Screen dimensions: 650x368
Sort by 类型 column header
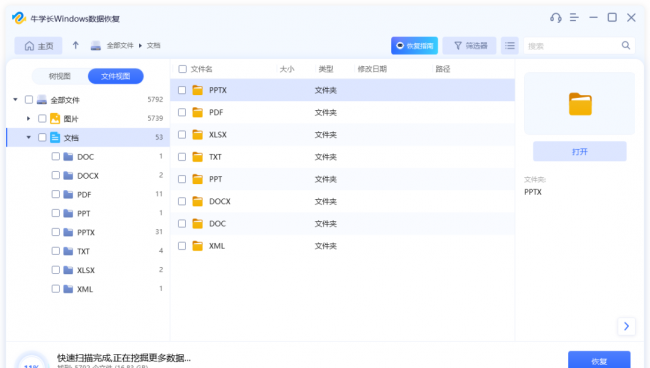pyautogui.click(x=326, y=69)
